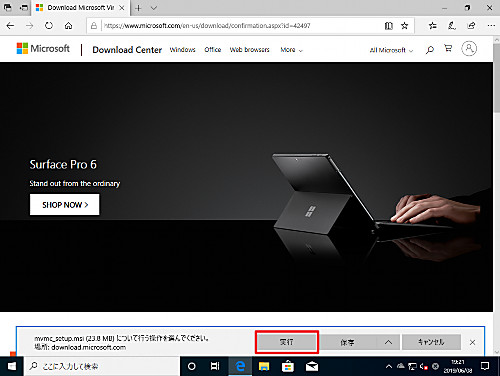500x376 pixels.
Task: Show hidden system tray icons
Action: (x=389, y=366)
